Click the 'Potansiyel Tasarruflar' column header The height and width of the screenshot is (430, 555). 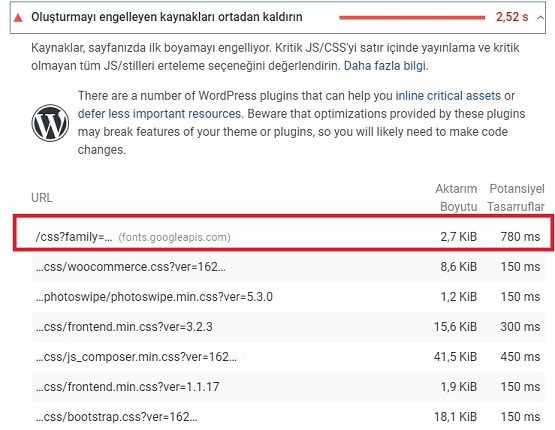pos(516,197)
